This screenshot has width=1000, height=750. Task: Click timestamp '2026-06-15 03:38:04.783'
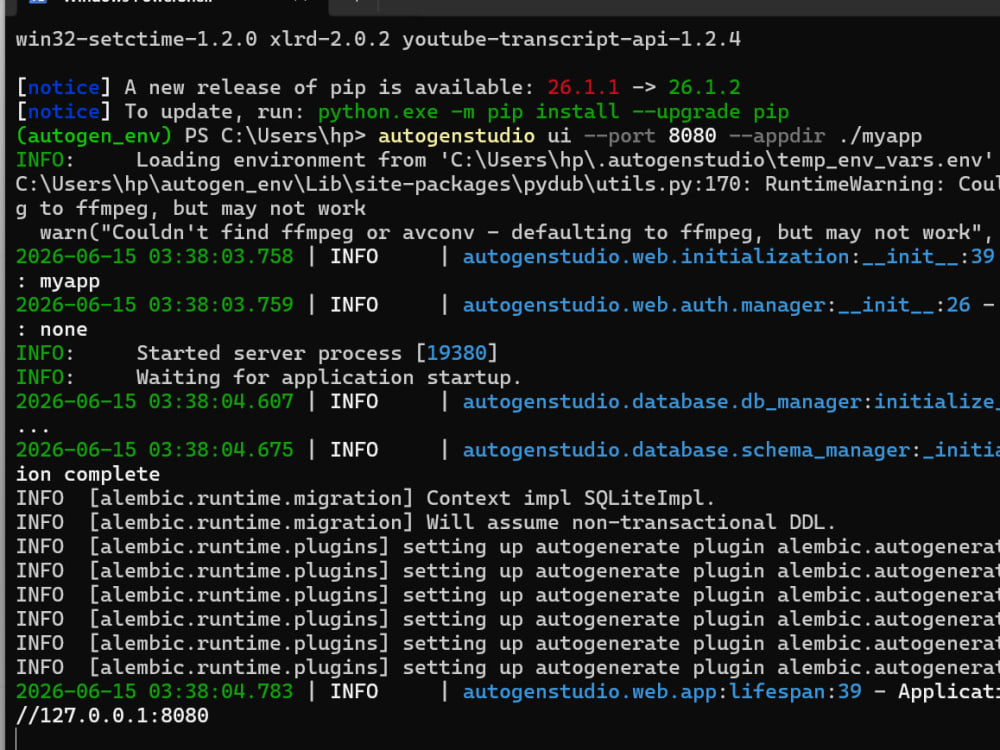coord(154,691)
